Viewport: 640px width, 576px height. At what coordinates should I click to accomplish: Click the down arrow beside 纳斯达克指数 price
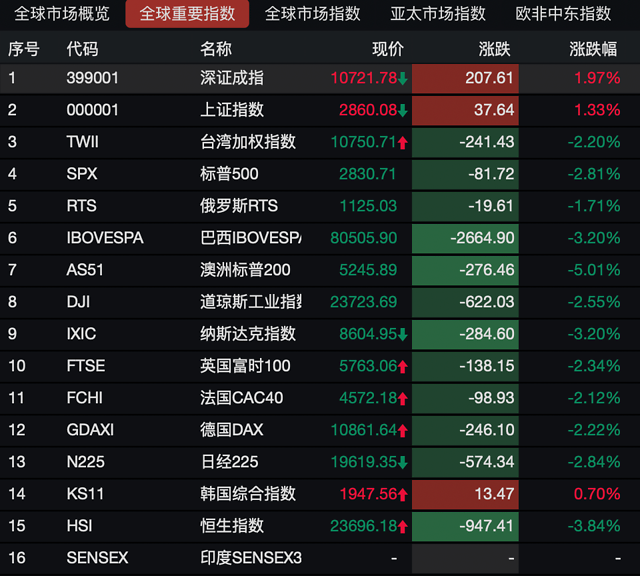[403, 334]
